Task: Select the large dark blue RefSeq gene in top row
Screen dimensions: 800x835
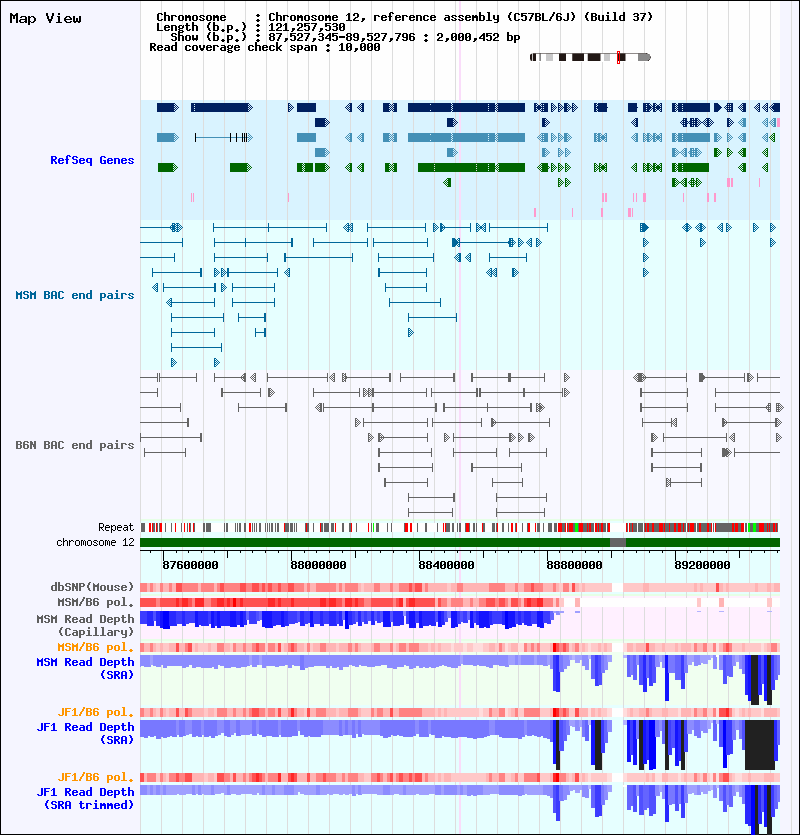Action: pyautogui.click(x=466, y=108)
